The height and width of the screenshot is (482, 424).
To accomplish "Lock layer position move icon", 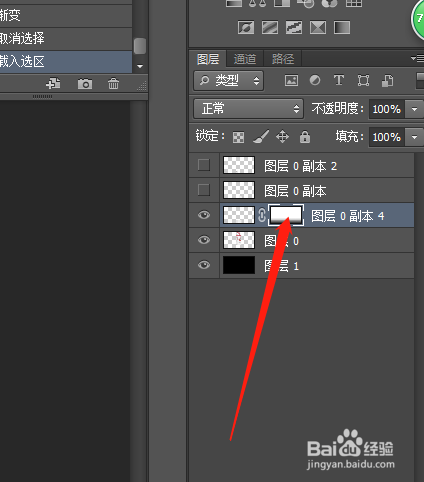I will click(x=282, y=137).
